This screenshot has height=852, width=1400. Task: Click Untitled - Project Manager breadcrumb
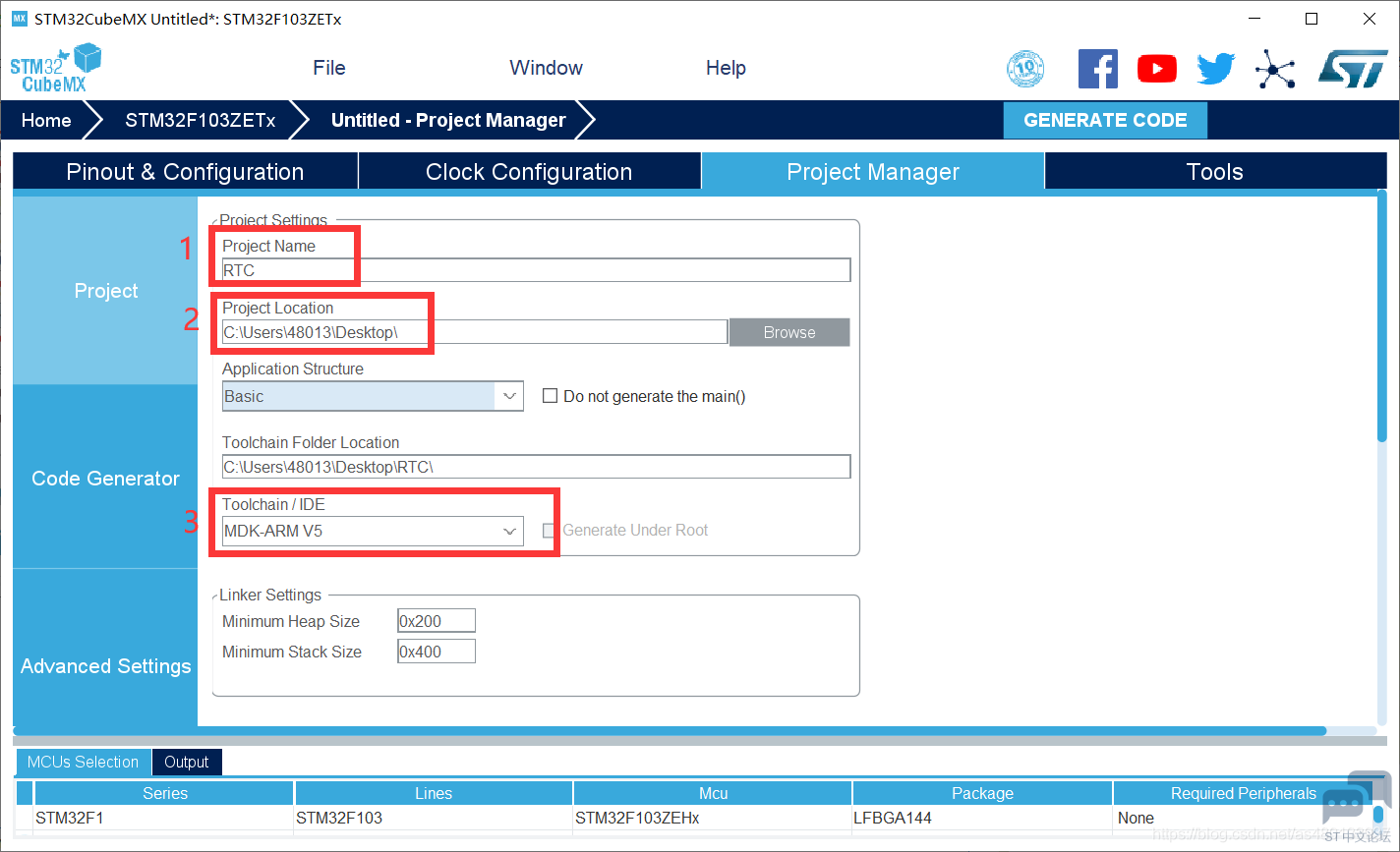point(448,120)
